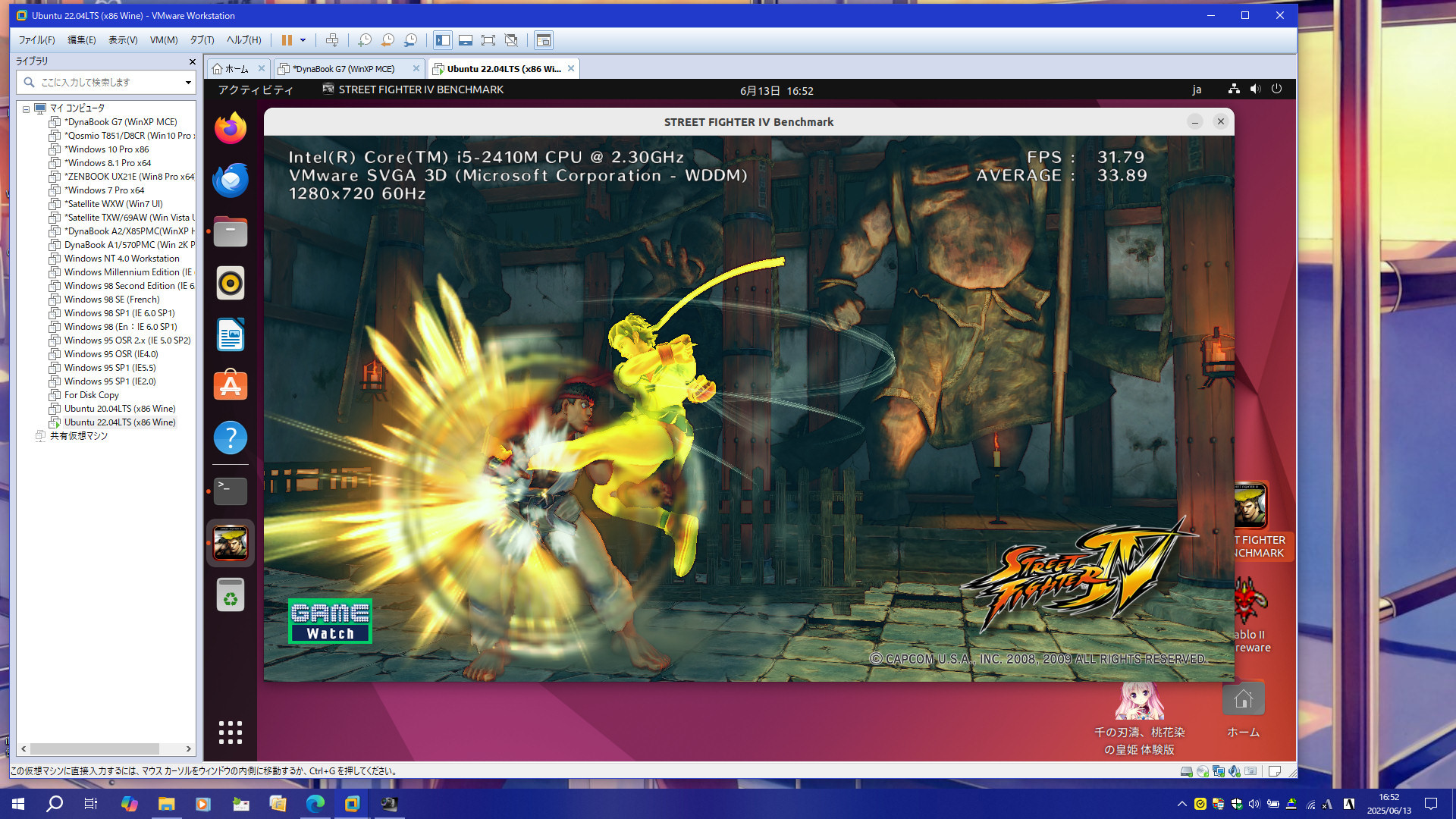Image resolution: width=1456 pixels, height=819 pixels.
Task: Open the power options dropdown arrow beside pause
Action: point(303,40)
